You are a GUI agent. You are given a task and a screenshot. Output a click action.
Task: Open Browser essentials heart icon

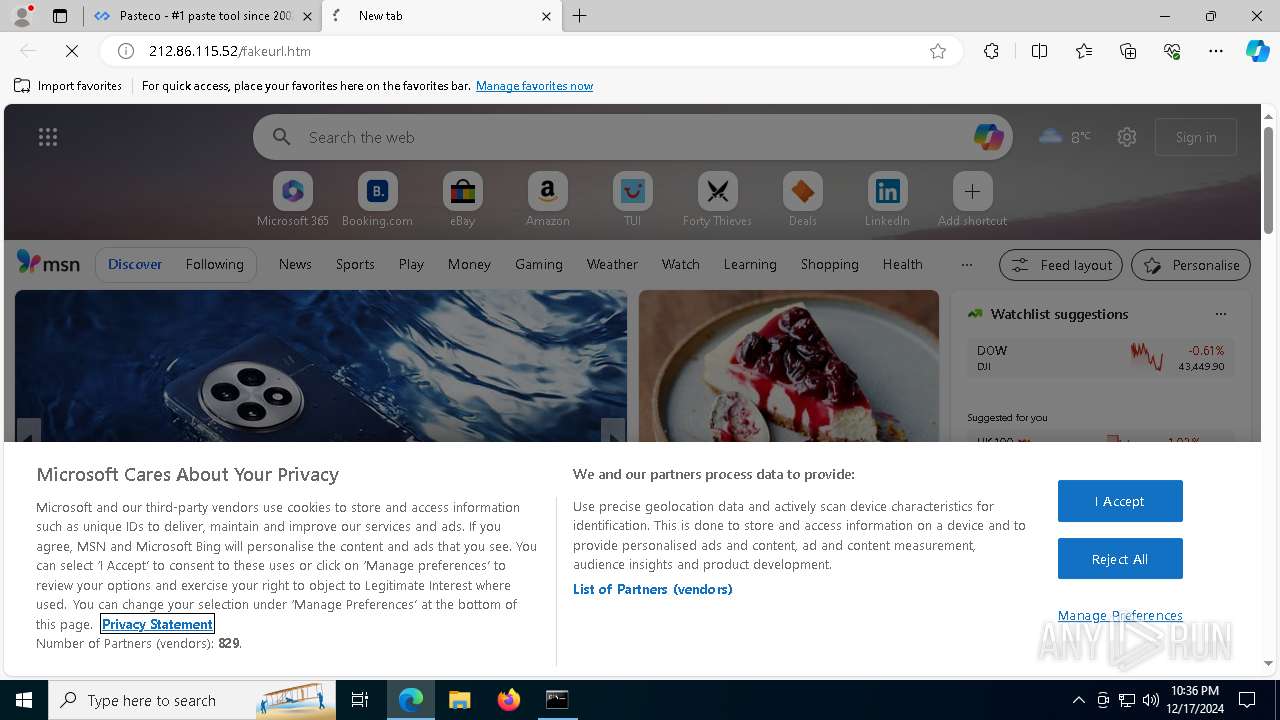1172,51
